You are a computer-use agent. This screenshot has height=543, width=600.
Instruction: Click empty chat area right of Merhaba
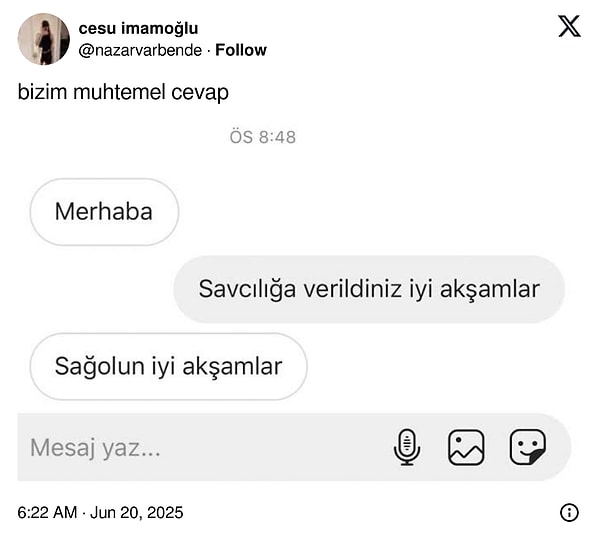[x=380, y=212]
